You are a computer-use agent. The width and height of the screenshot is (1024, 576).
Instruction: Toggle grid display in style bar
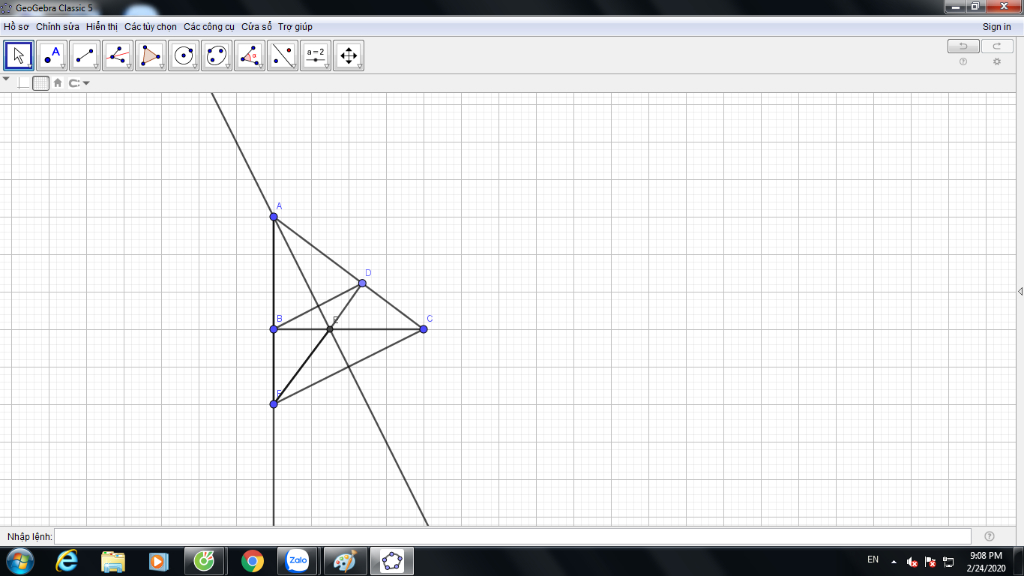tap(40, 83)
